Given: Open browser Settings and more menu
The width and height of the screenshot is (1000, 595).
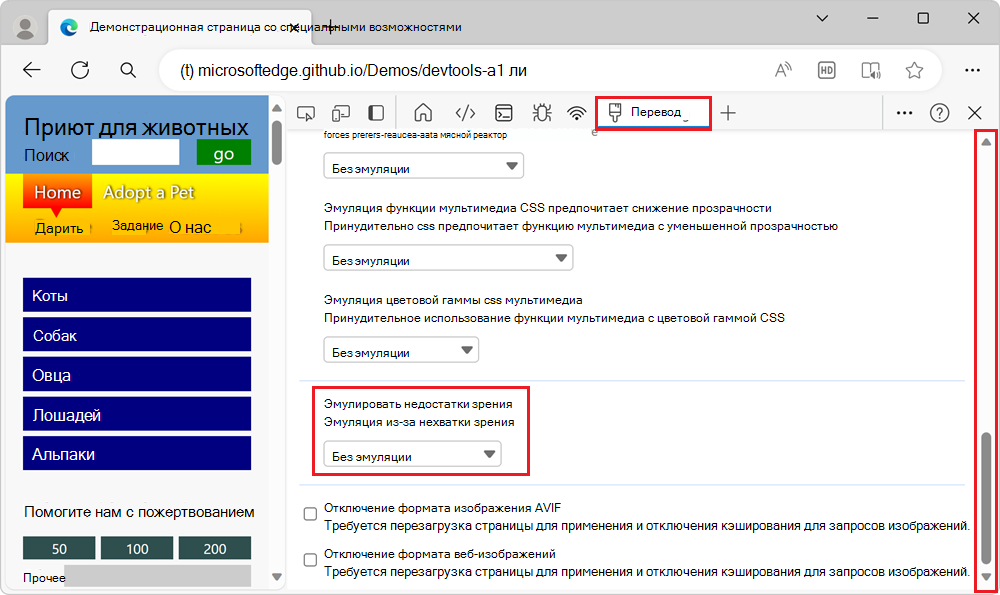Looking at the screenshot, I should pyautogui.click(x=972, y=70).
